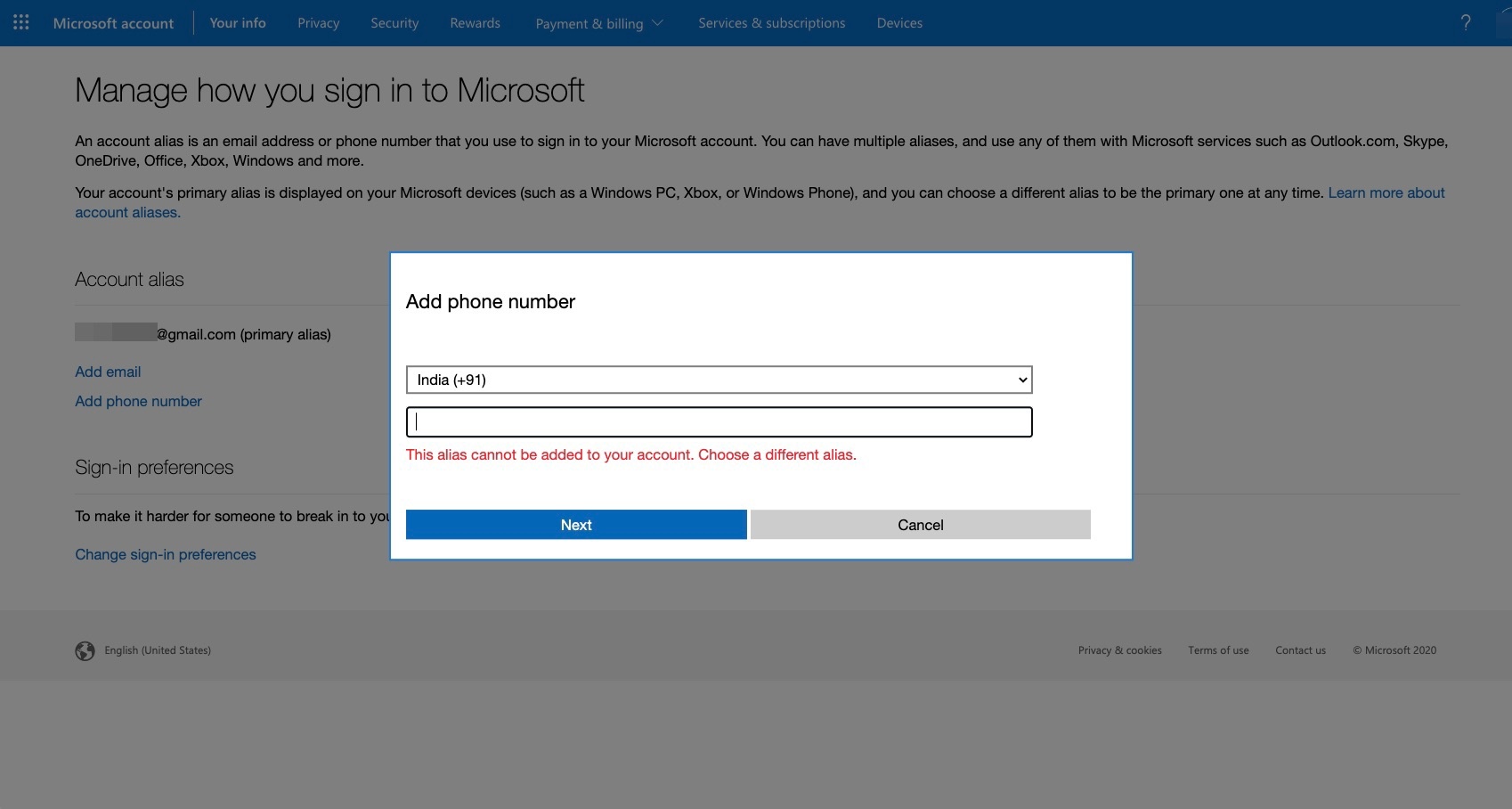Screen dimensions: 1512x809
Task: Open the India (+91) country code dropdown
Action: [719, 380]
